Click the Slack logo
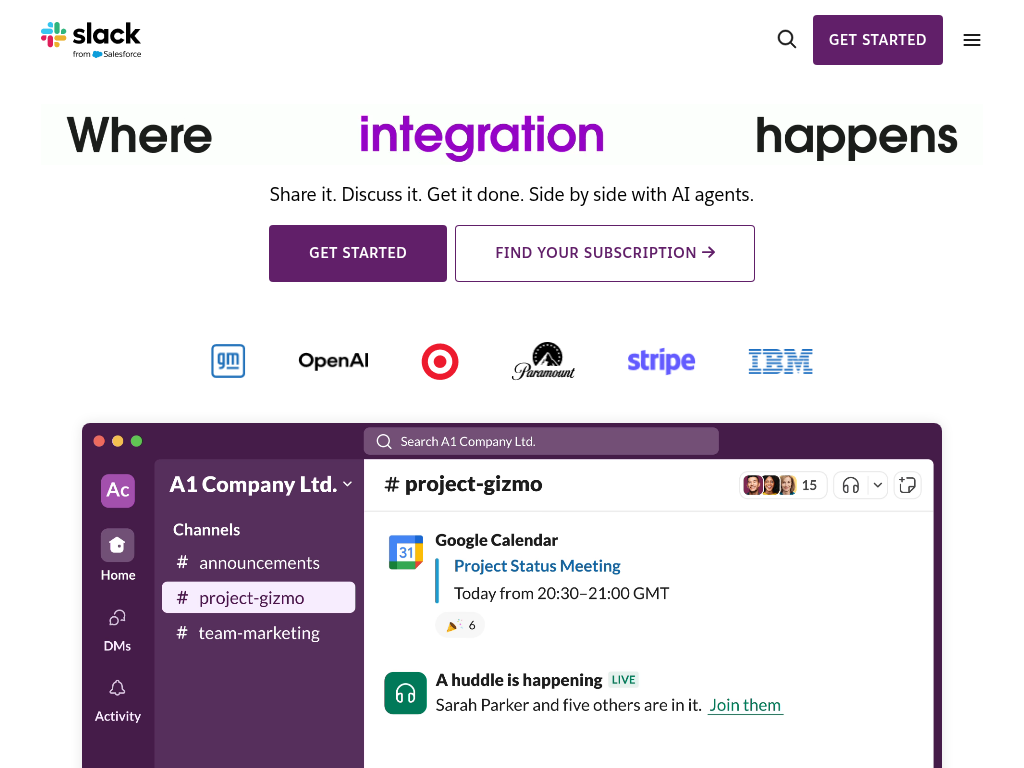1024x768 pixels. point(91,39)
